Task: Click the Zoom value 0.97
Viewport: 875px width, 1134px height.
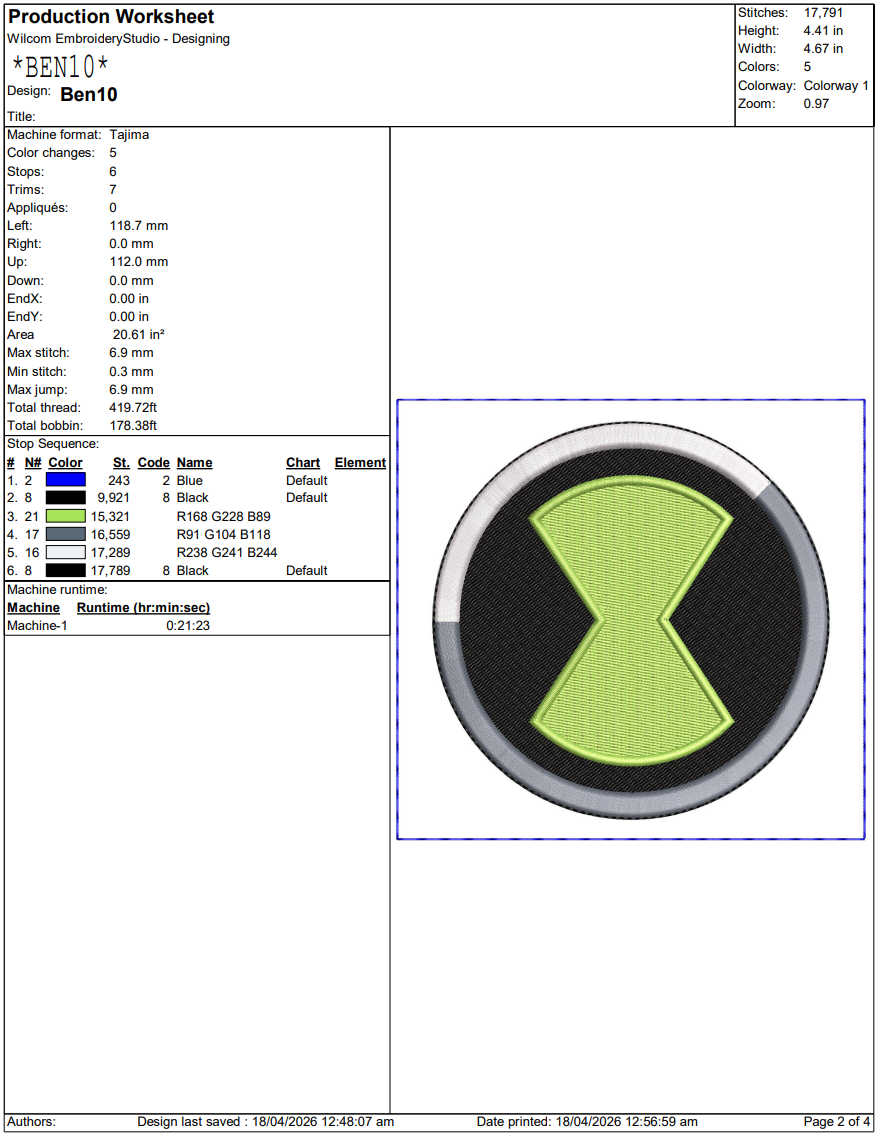Action: [x=816, y=103]
